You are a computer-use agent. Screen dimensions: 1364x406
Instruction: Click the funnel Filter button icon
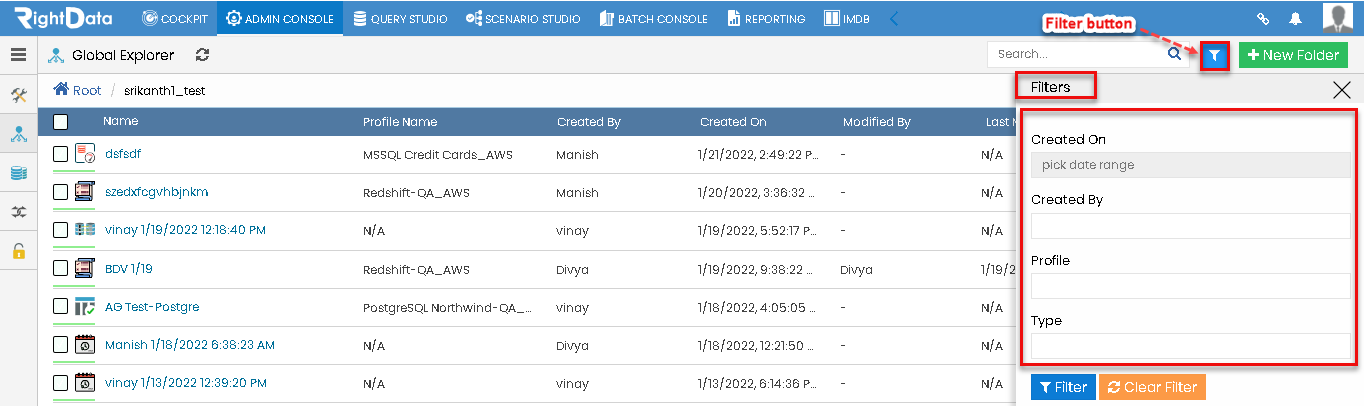(x=1214, y=56)
